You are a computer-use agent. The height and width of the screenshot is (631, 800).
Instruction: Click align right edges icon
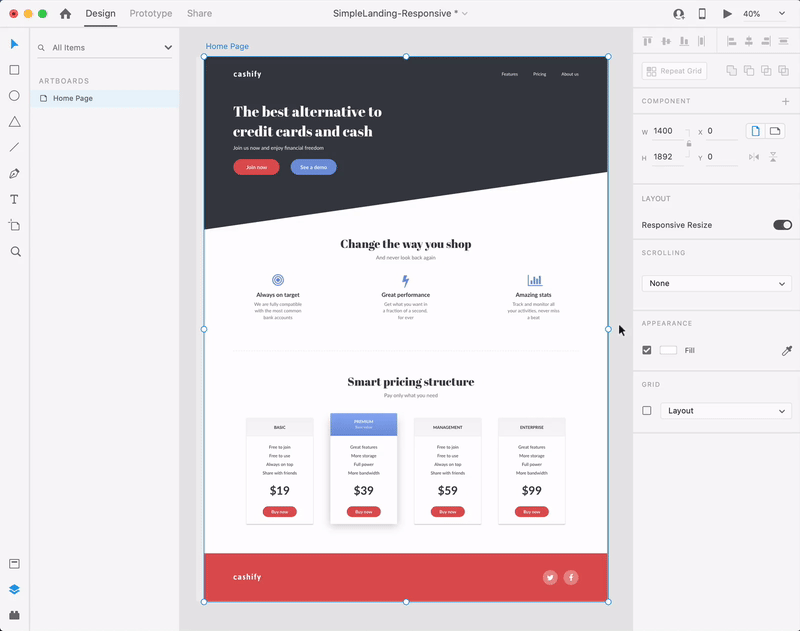tap(766, 41)
